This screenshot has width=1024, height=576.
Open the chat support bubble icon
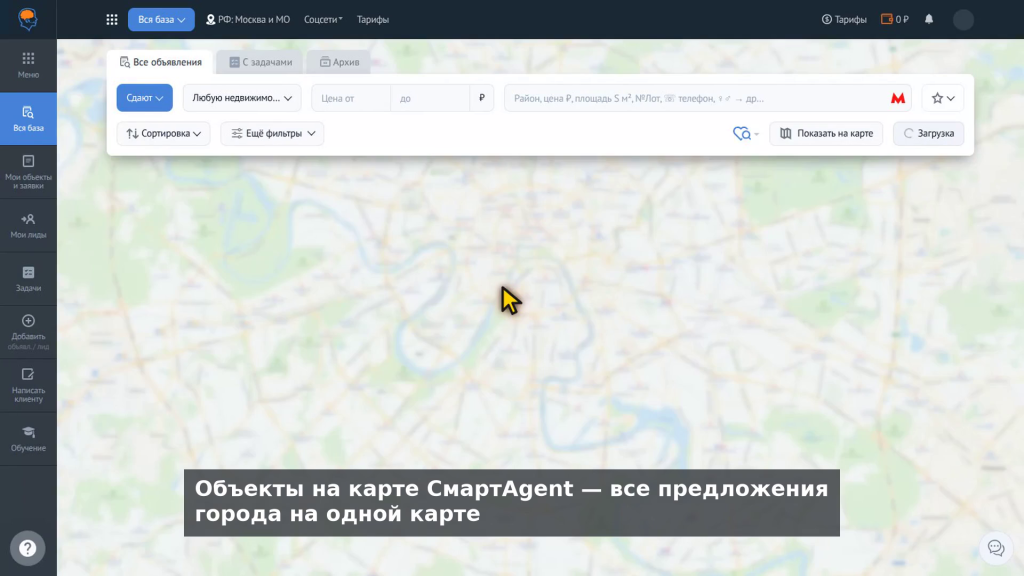[x=996, y=547]
